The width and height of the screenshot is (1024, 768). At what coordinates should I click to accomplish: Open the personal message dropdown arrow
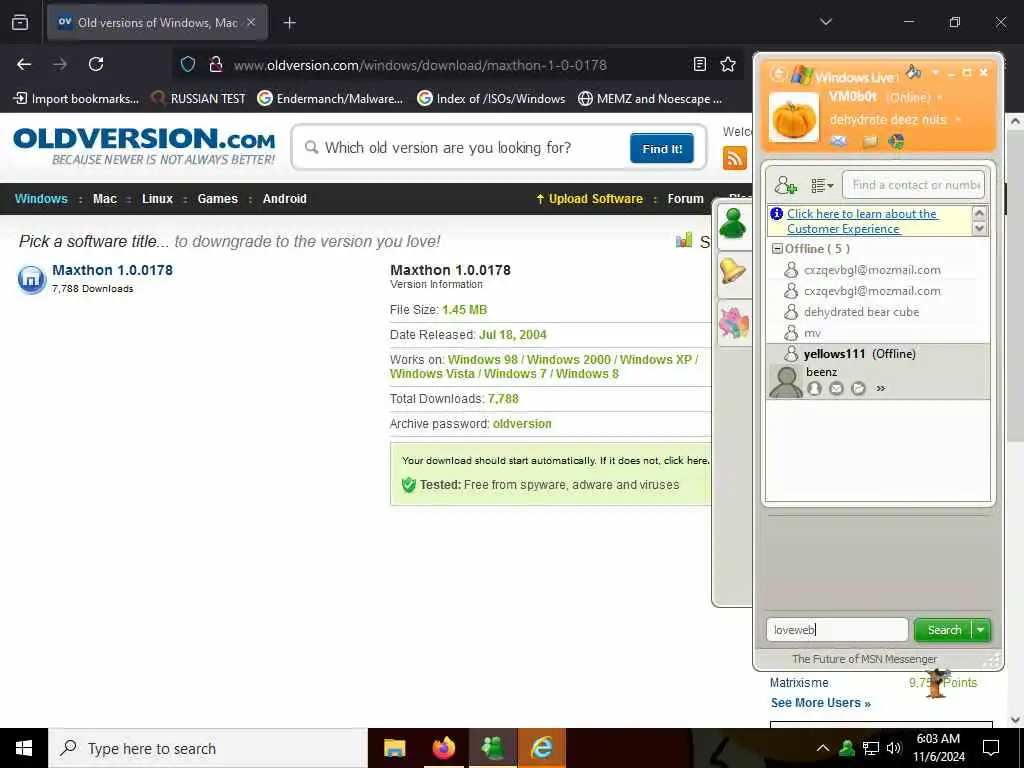pyautogui.click(x=958, y=120)
